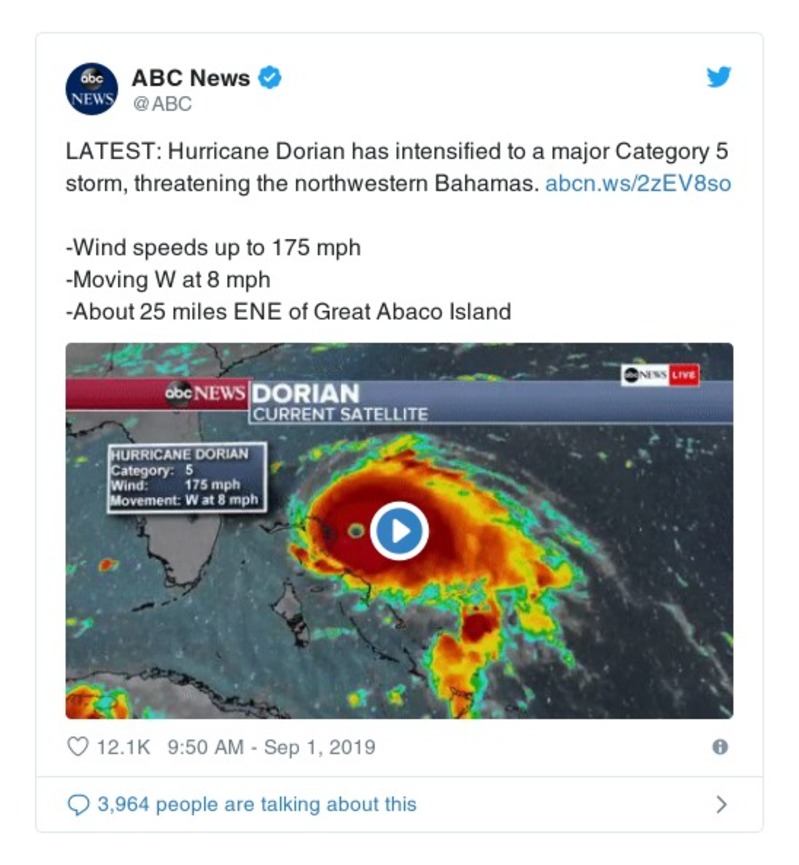This screenshot has width=799, height=865.
Task: Like the tweet with the heart icon
Action: [77, 747]
